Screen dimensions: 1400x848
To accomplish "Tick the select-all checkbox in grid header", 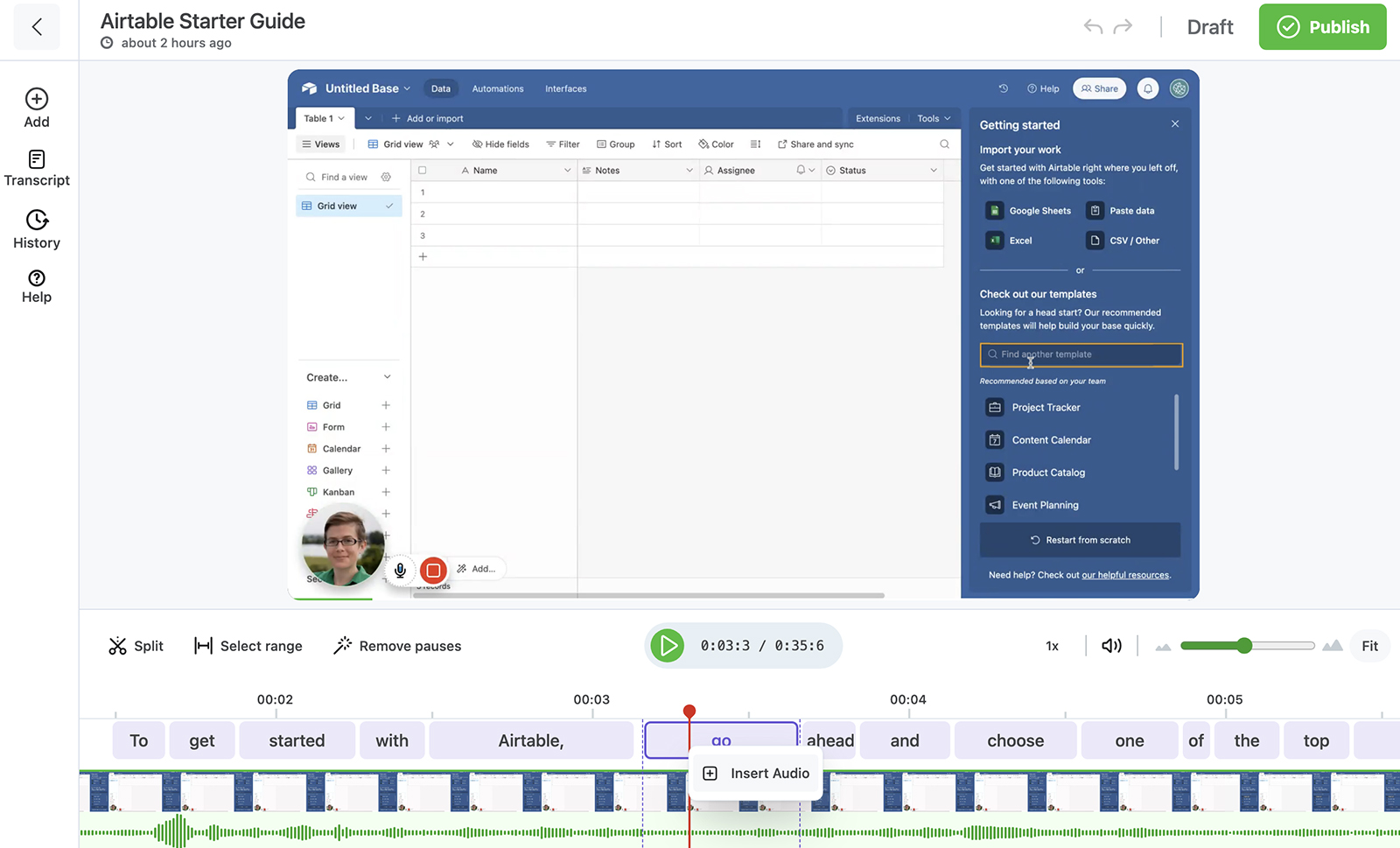I will click(x=423, y=171).
